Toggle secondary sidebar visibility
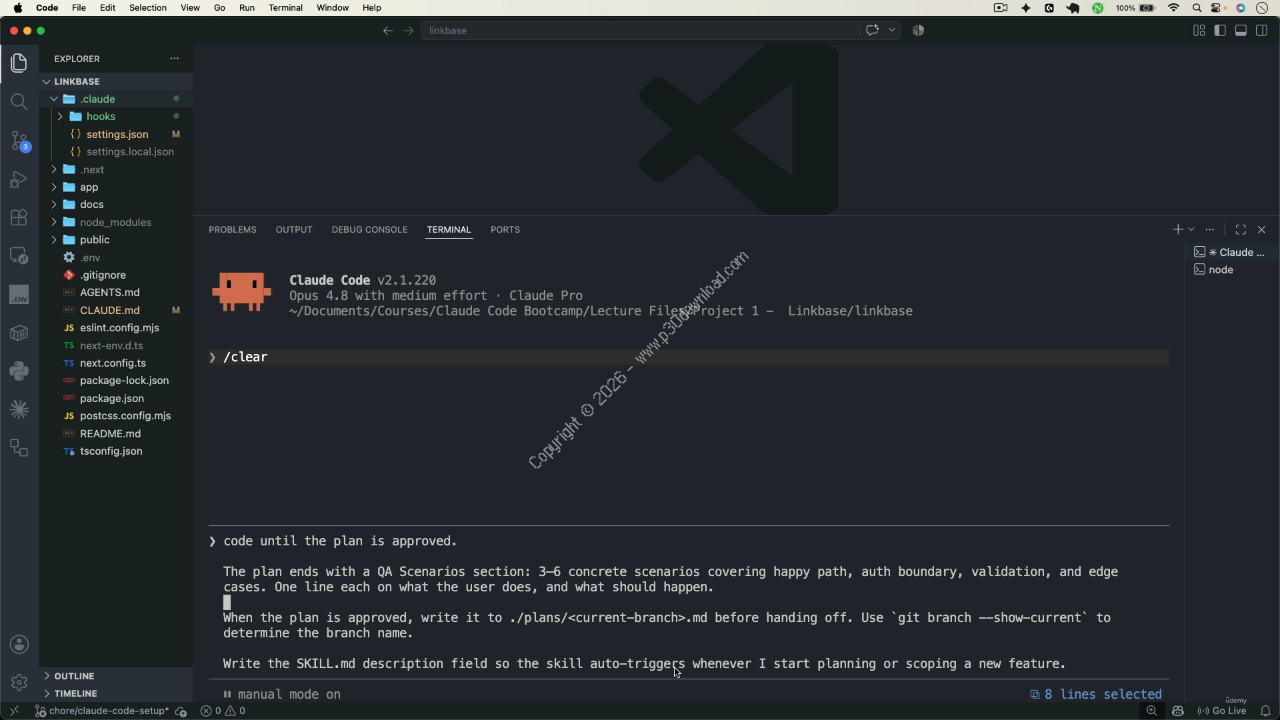The height and width of the screenshot is (720, 1280). pos(1262,30)
